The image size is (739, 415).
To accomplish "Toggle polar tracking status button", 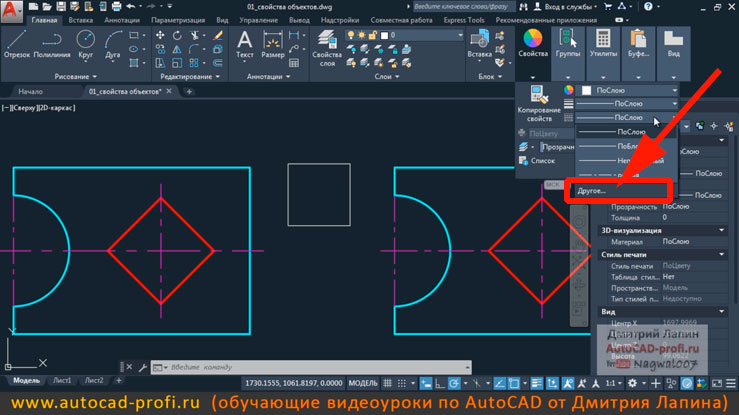I will click(x=454, y=383).
